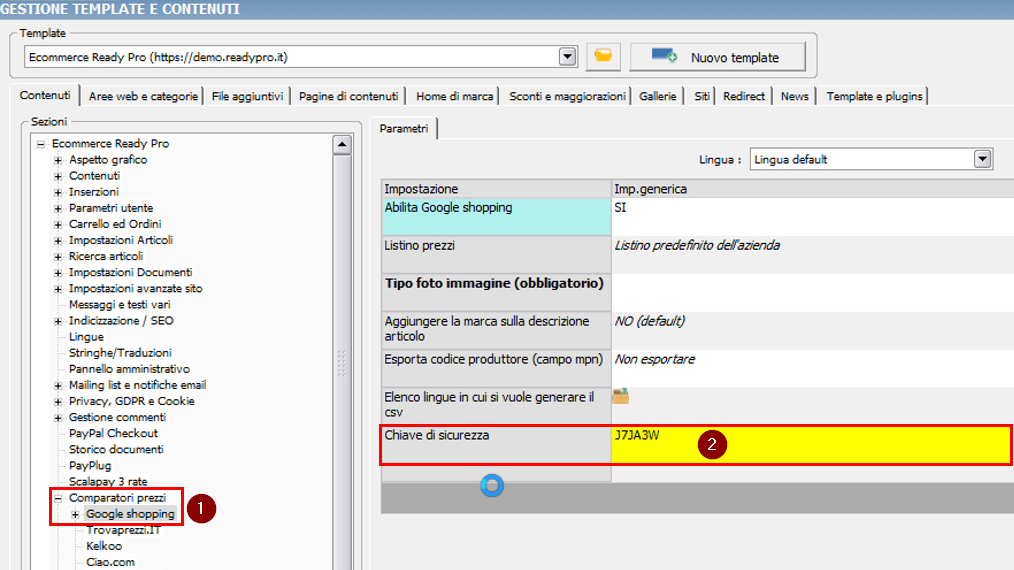The width and height of the screenshot is (1014, 570).
Task: Expand the Google shopping node
Action: point(76,514)
